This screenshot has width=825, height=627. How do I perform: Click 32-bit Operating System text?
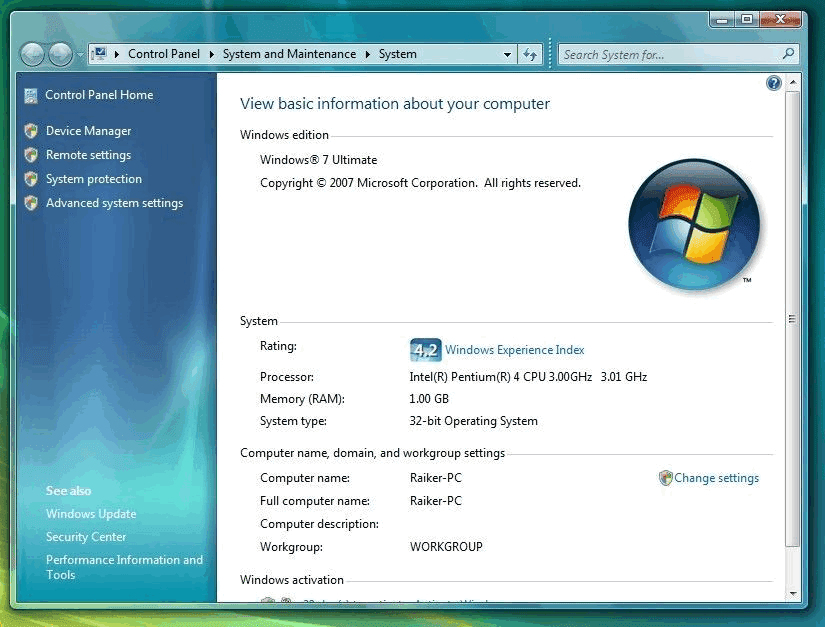point(474,421)
